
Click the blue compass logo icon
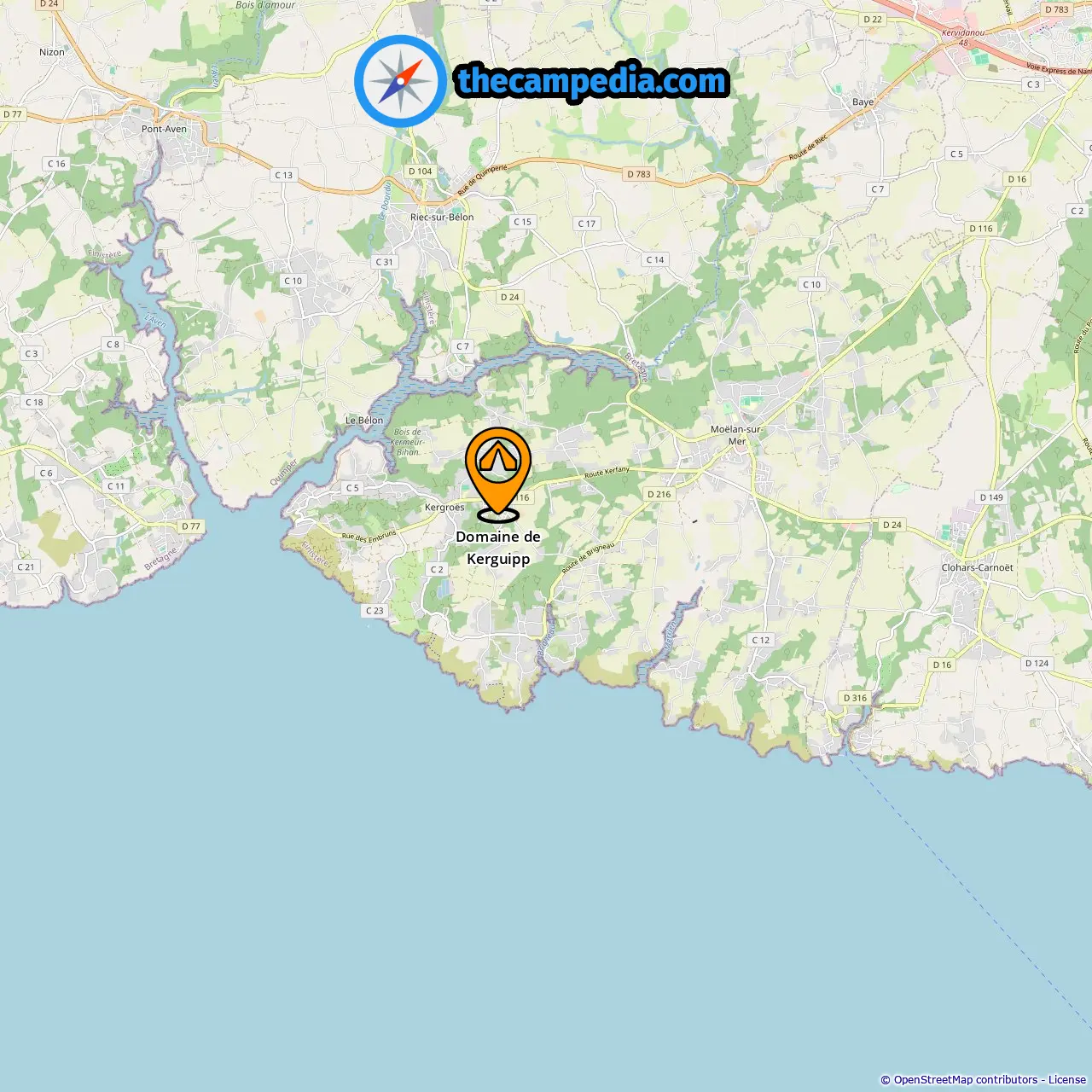[x=400, y=81]
